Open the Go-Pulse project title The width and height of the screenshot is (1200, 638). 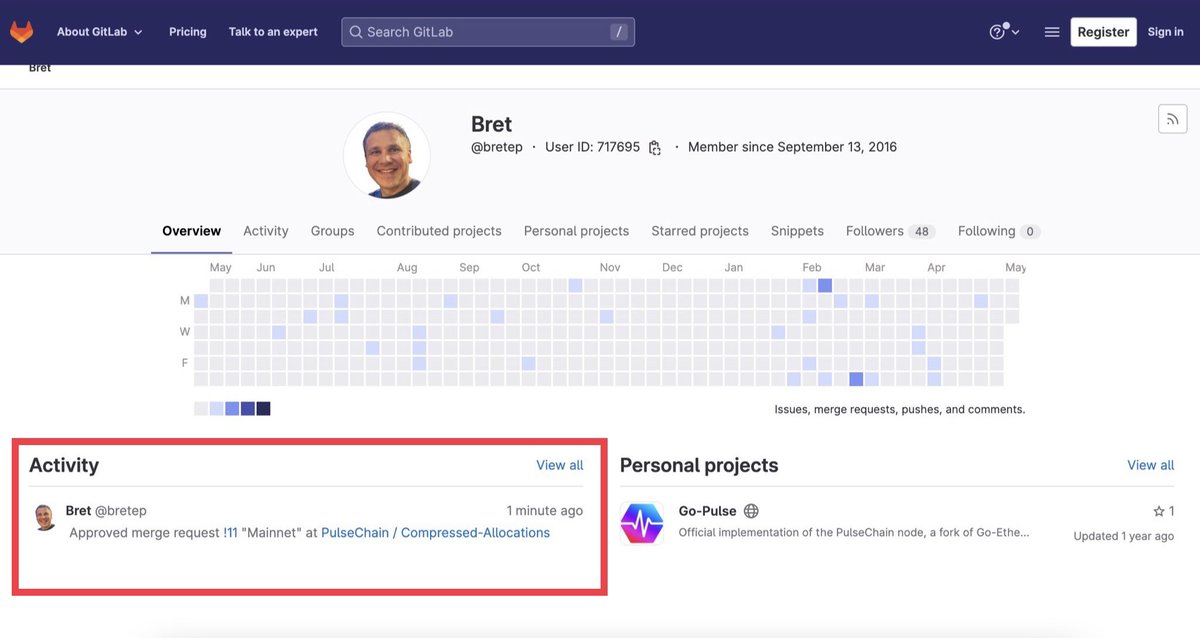(707, 511)
